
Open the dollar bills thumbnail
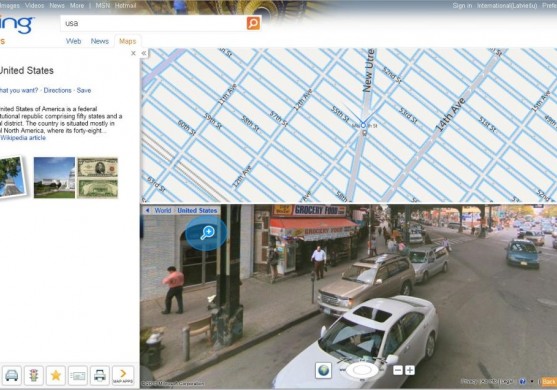[98, 178]
